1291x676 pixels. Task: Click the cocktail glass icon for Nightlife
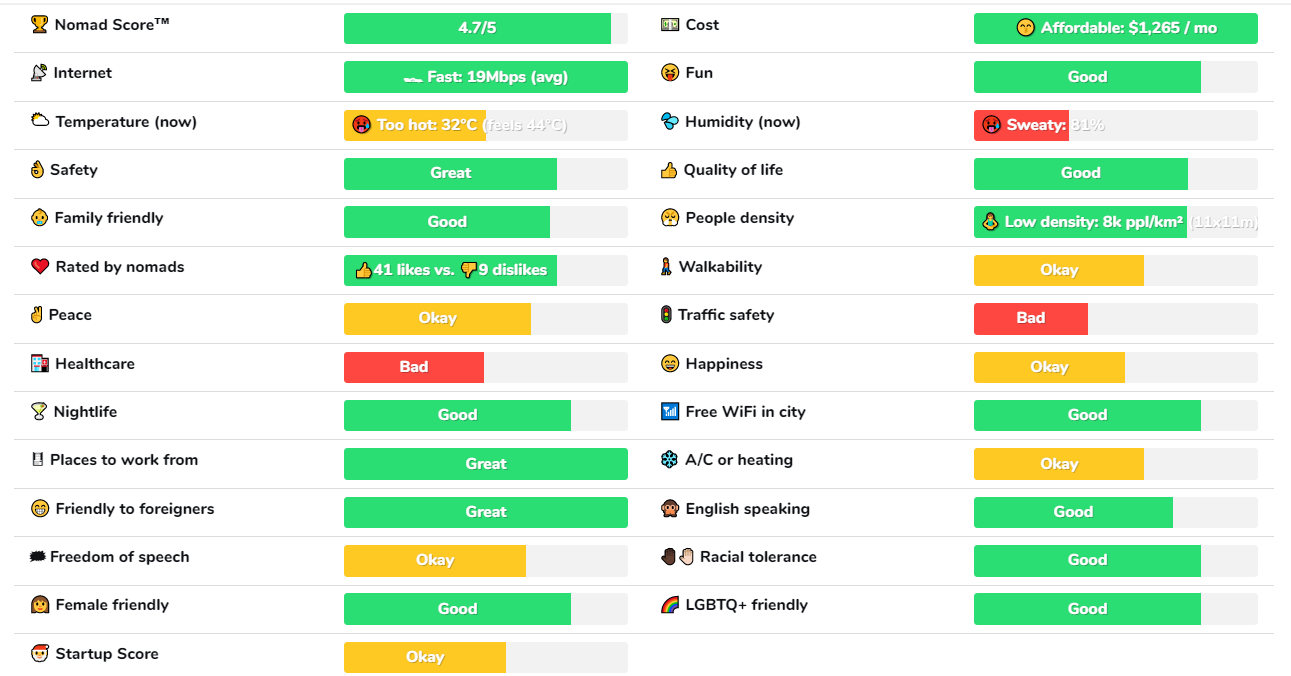click(39, 412)
